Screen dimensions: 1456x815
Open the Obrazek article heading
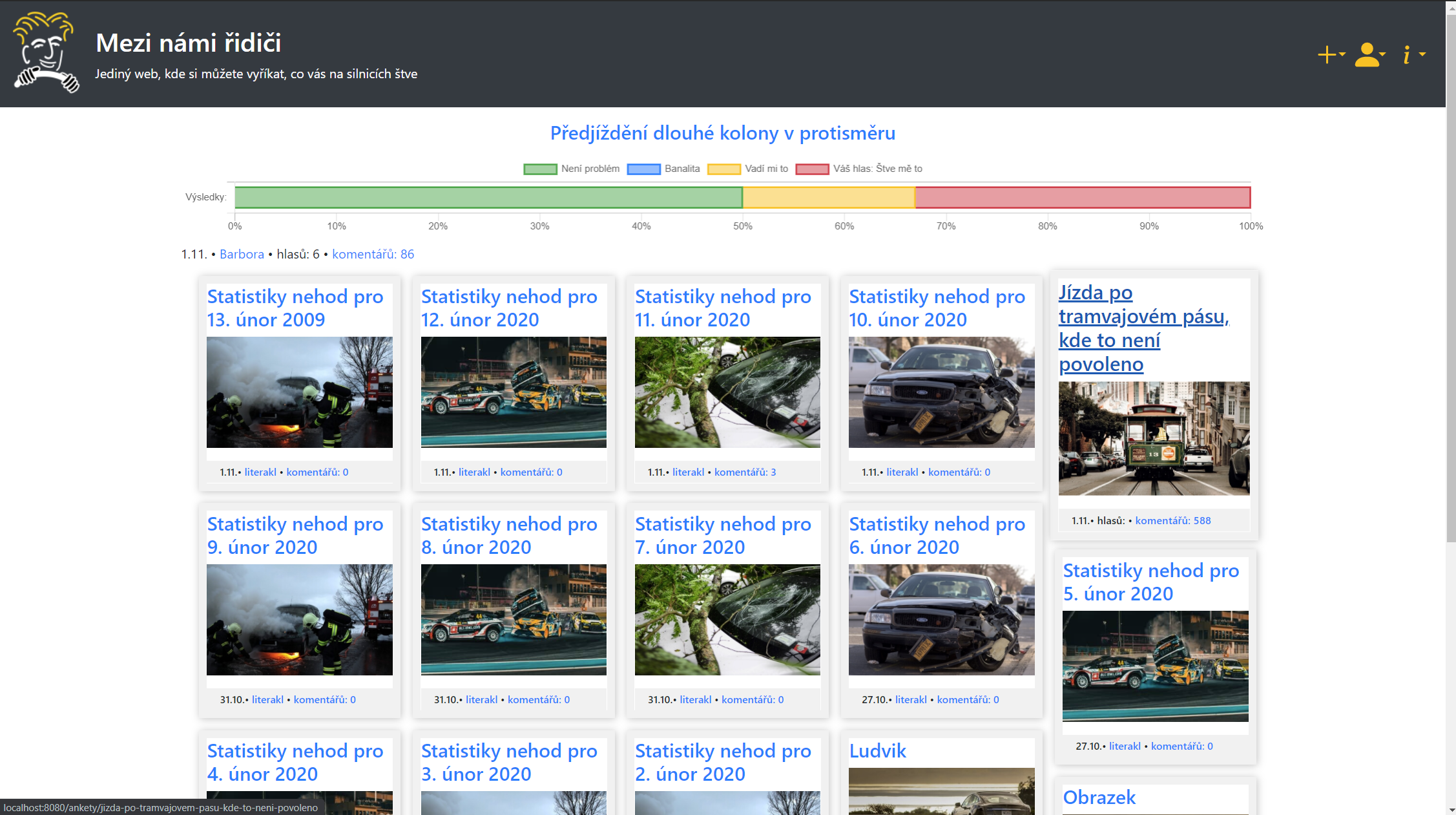(x=1098, y=798)
